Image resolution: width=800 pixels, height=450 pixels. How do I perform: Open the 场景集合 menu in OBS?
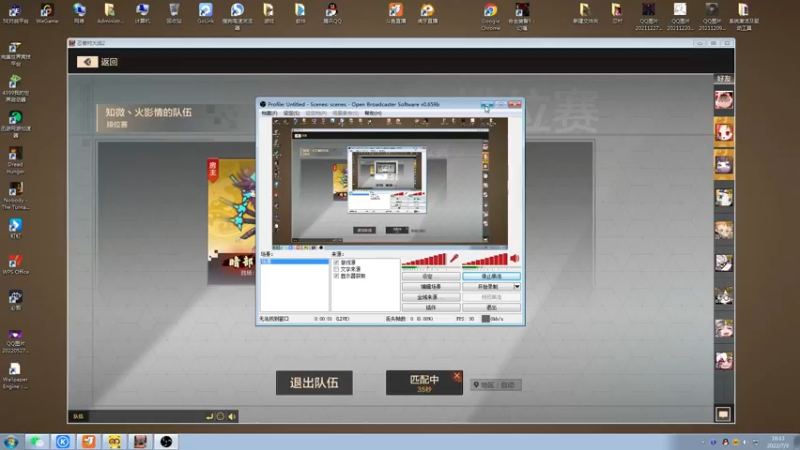coord(345,113)
